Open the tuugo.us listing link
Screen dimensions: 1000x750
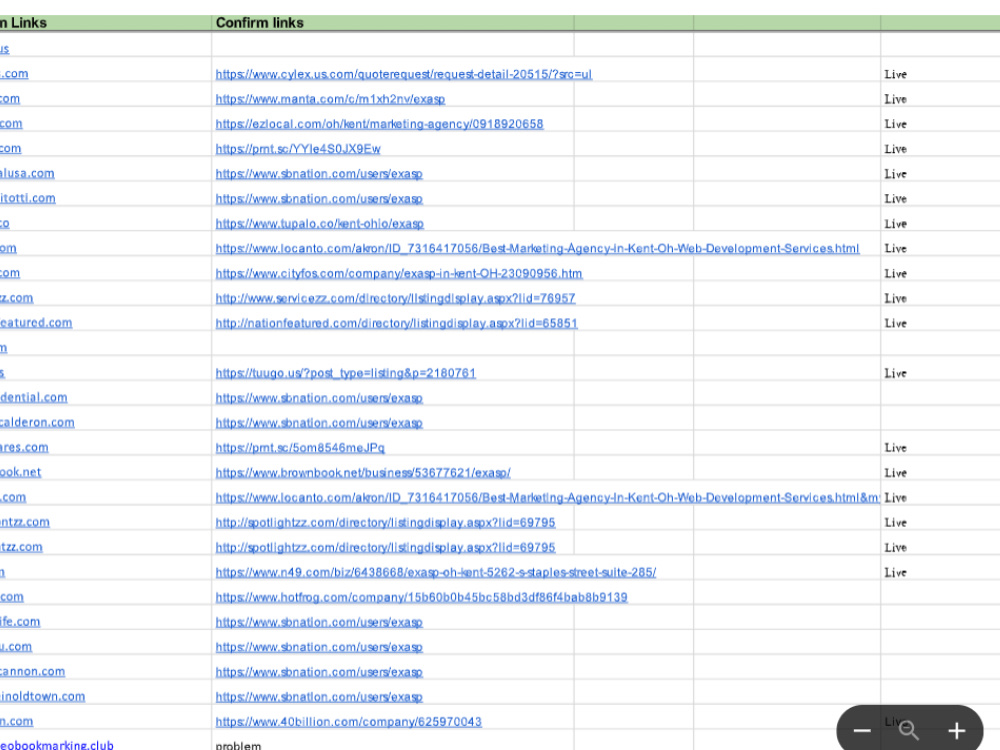(x=346, y=372)
